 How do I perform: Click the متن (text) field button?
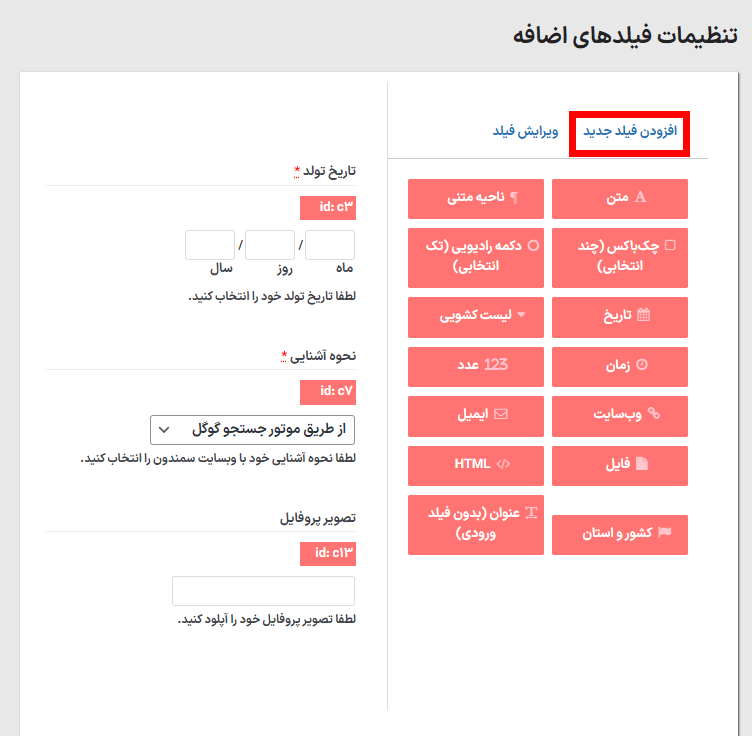coord(620,198)
